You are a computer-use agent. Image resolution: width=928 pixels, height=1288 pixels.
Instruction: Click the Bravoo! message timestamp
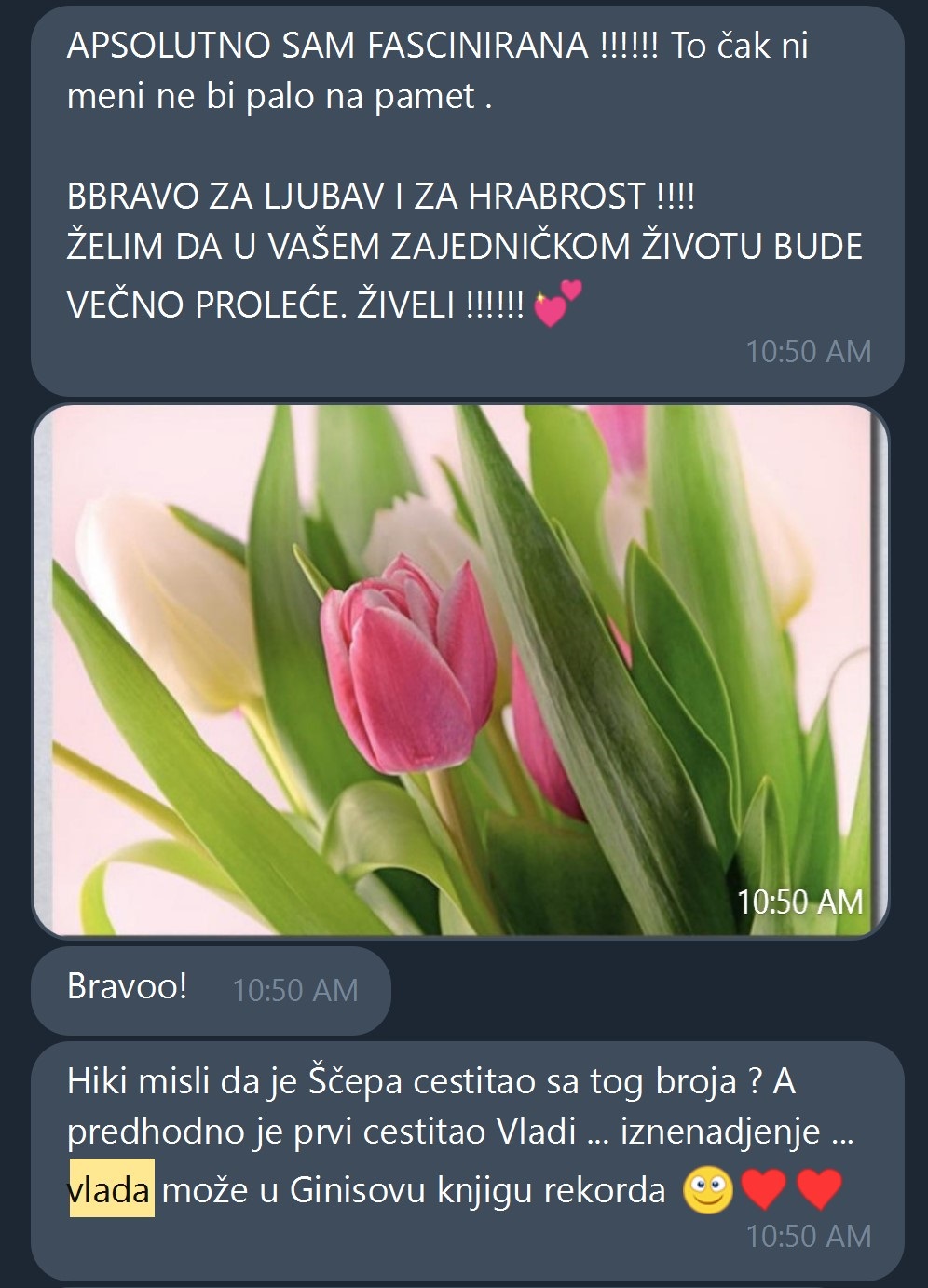295,990
